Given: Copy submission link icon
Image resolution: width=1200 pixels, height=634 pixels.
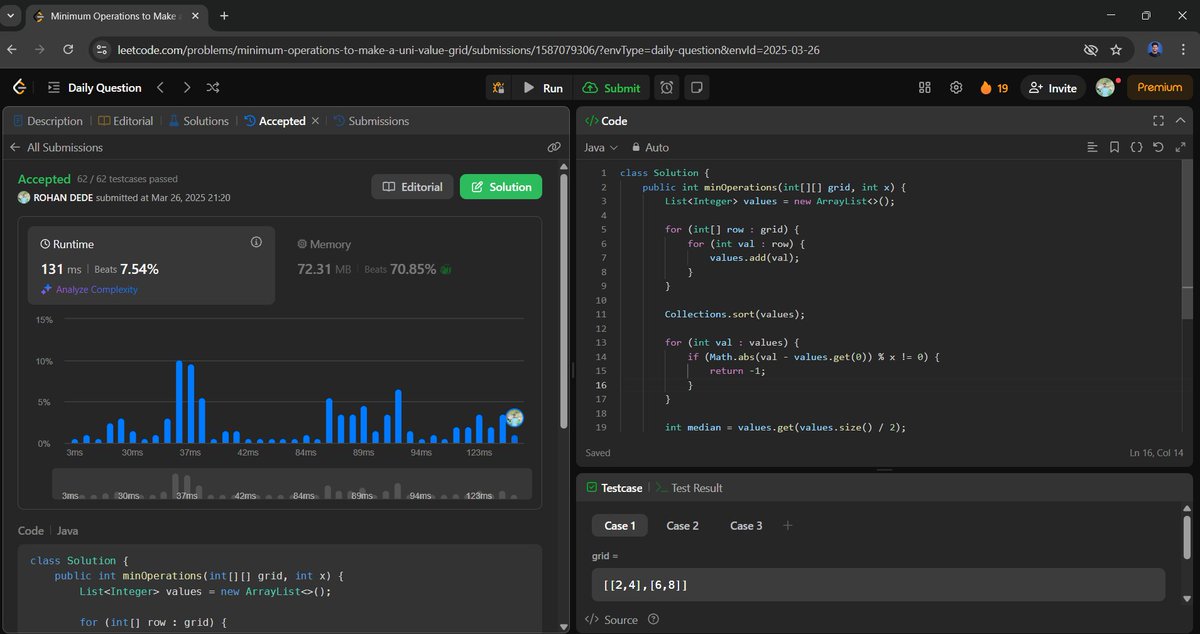Looking at the screenshot, I should 553,147.
